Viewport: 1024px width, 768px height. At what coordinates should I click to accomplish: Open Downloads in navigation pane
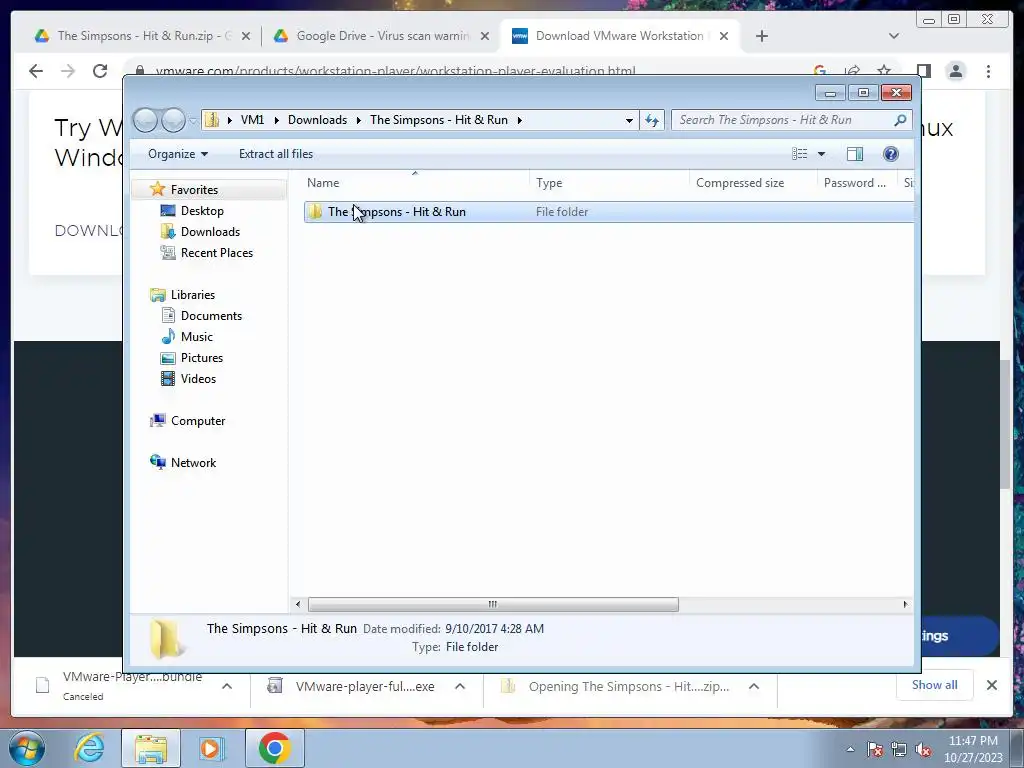(210, 232)
